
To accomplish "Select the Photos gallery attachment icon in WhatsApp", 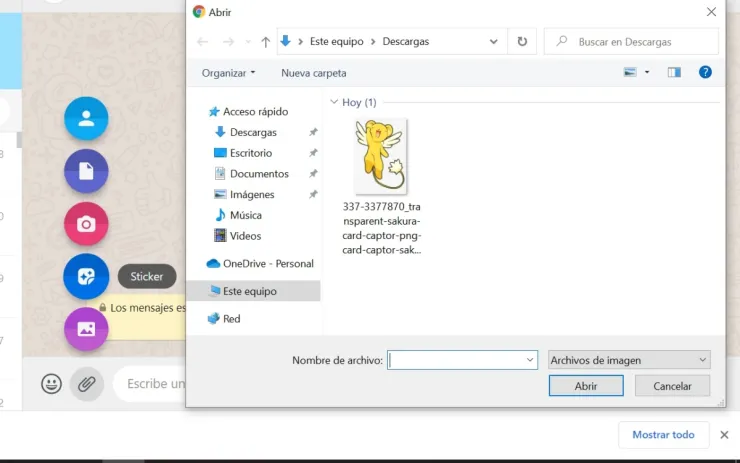I will point(86,329).
